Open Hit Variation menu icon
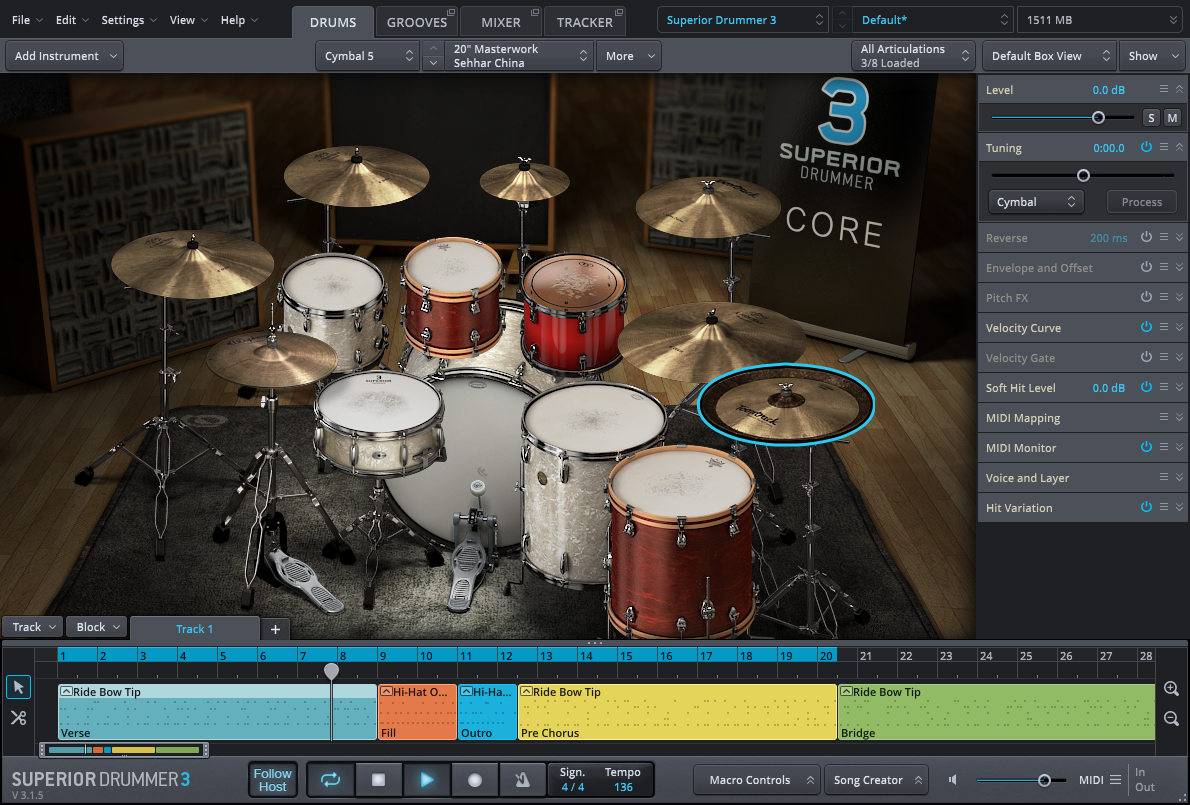This screenshot has height=805, width=1190. (1163, 507)
